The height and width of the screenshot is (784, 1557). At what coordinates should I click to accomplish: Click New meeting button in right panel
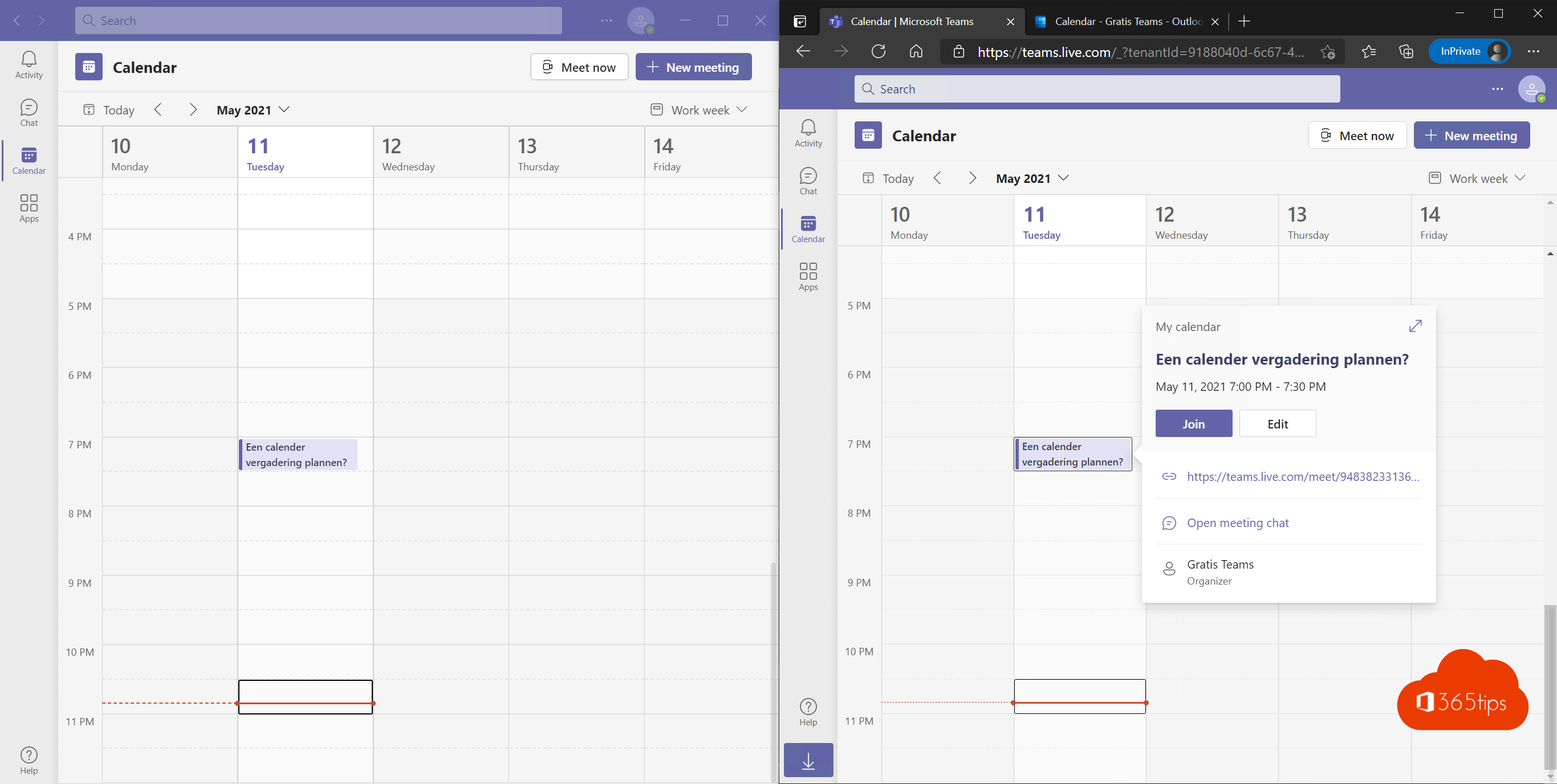[x=1471, y=135]
